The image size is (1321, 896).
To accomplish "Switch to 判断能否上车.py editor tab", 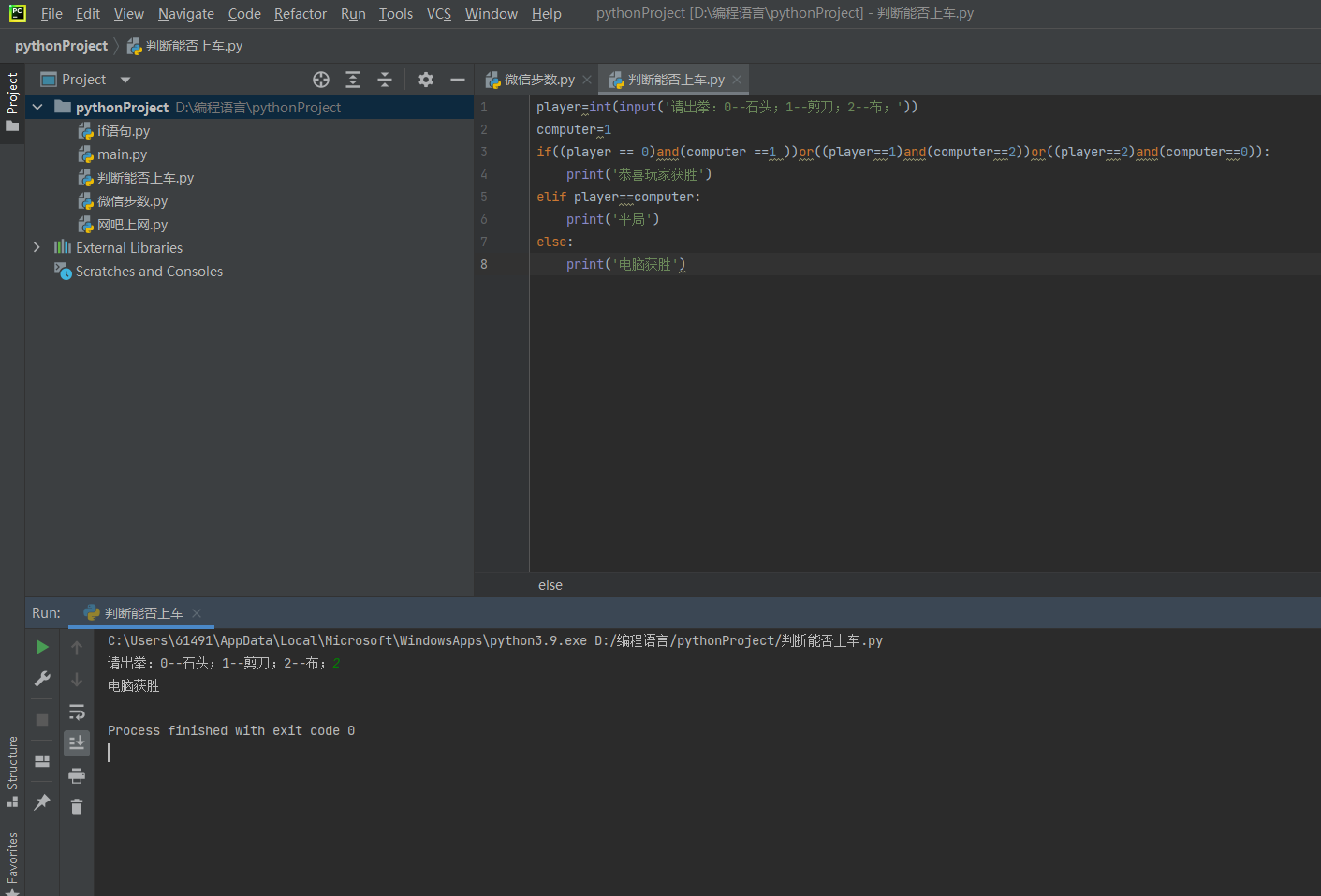I will [667, 80].
